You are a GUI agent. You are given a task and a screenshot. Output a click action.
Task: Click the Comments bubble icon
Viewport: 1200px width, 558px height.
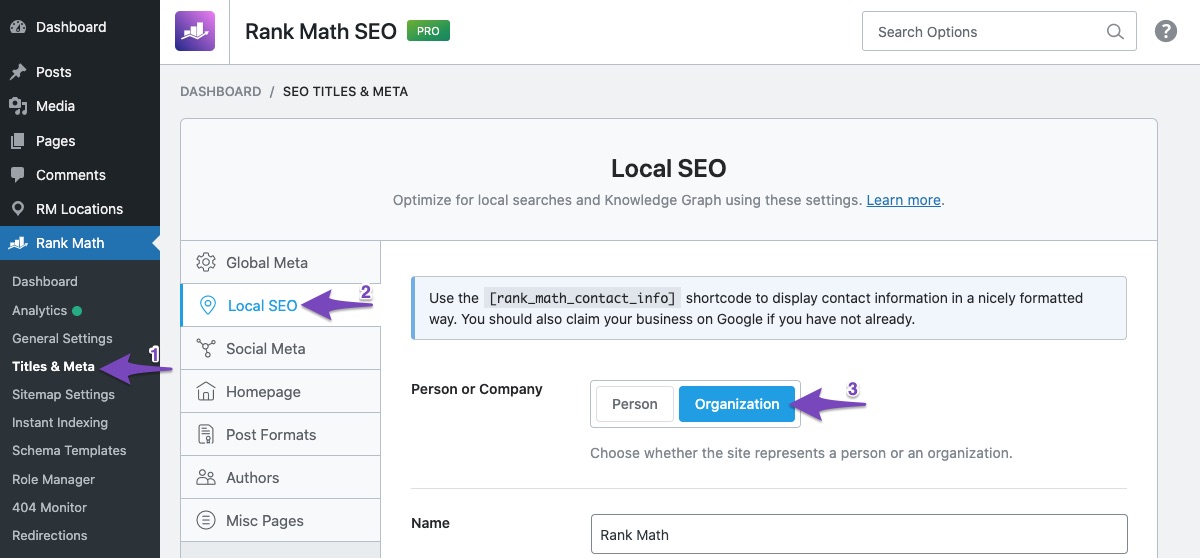pyautogui.click(x=18, y=175)
